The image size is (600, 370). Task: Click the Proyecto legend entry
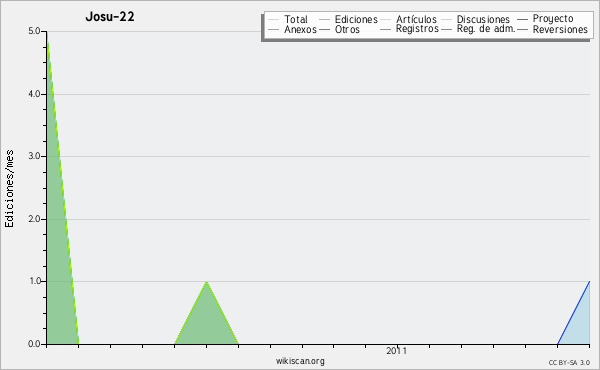[x=545, y=19]
